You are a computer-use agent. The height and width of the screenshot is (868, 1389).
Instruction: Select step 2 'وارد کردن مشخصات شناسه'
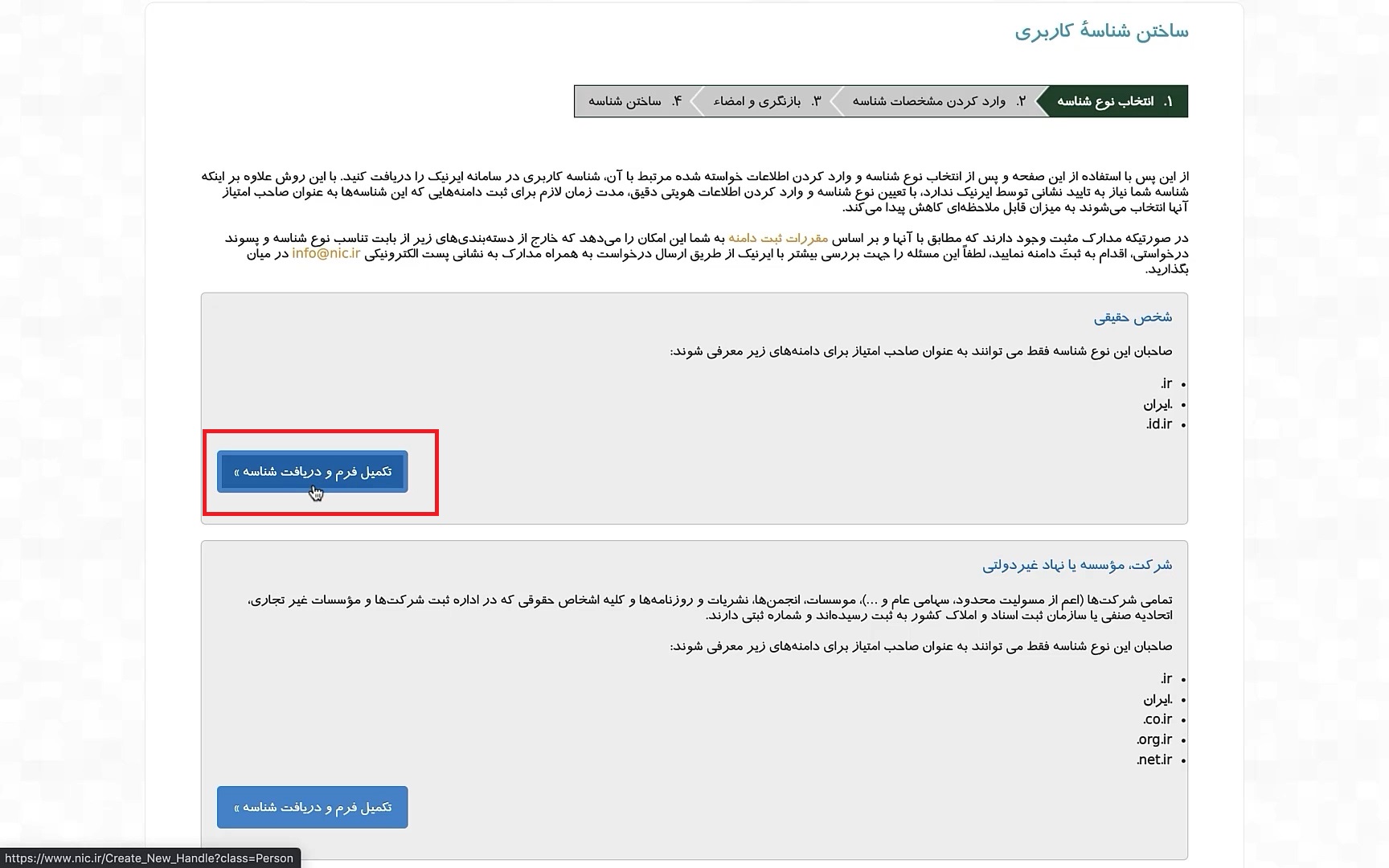[937, 101]
